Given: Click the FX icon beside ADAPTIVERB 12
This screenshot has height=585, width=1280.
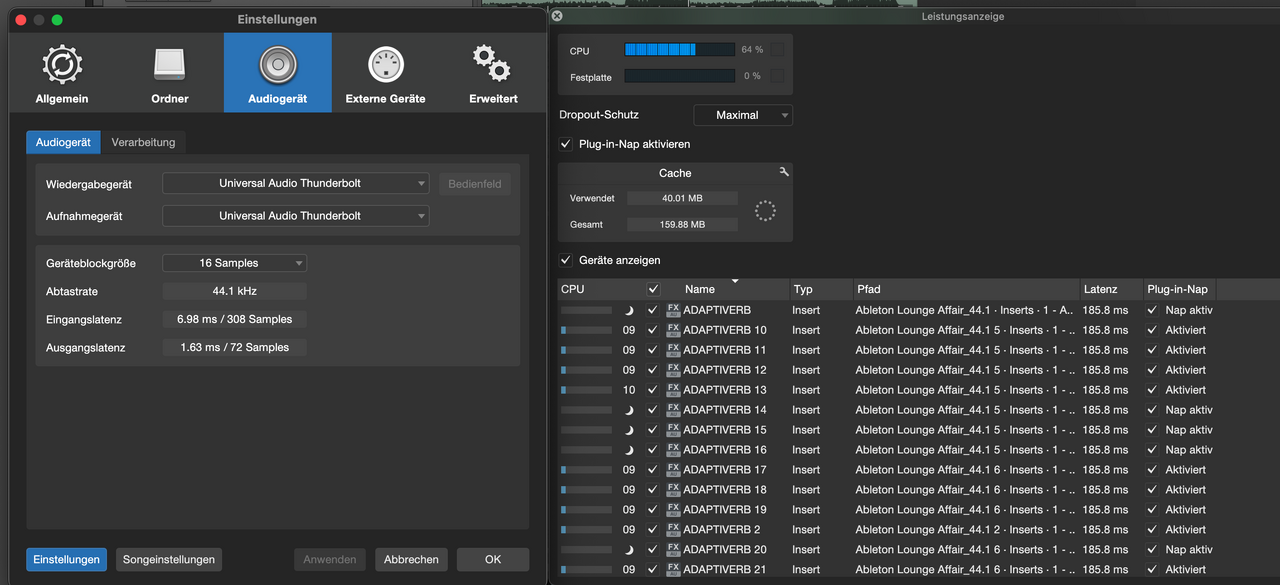Looking at the screenshot, I should [673, 370].
